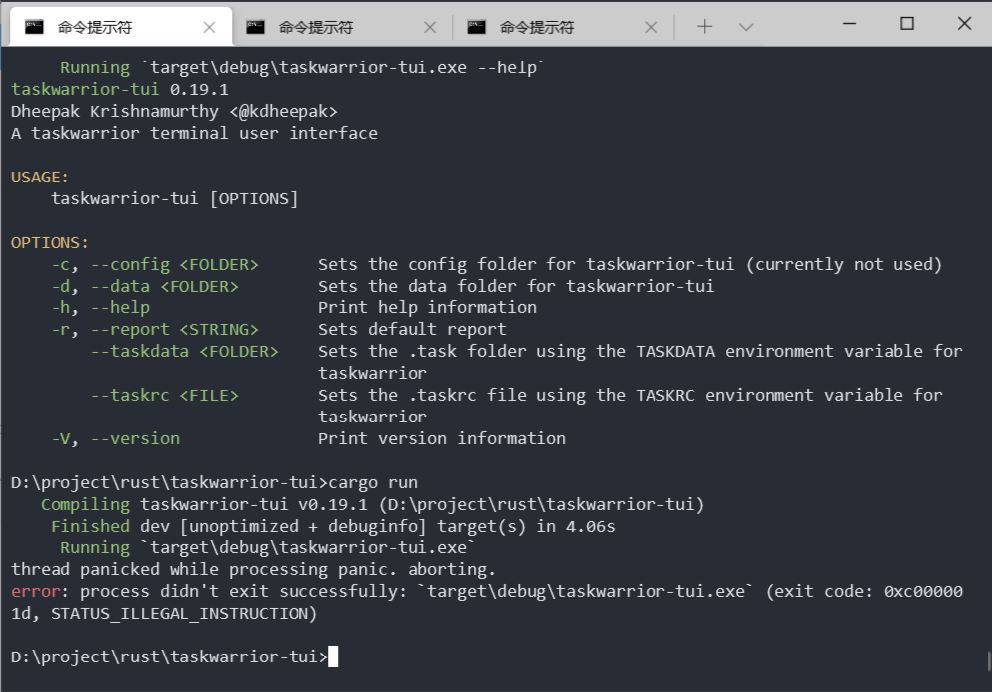Click the command prompt input line
Viewport: 992px width, 692px height.
(x=168, y=656)
